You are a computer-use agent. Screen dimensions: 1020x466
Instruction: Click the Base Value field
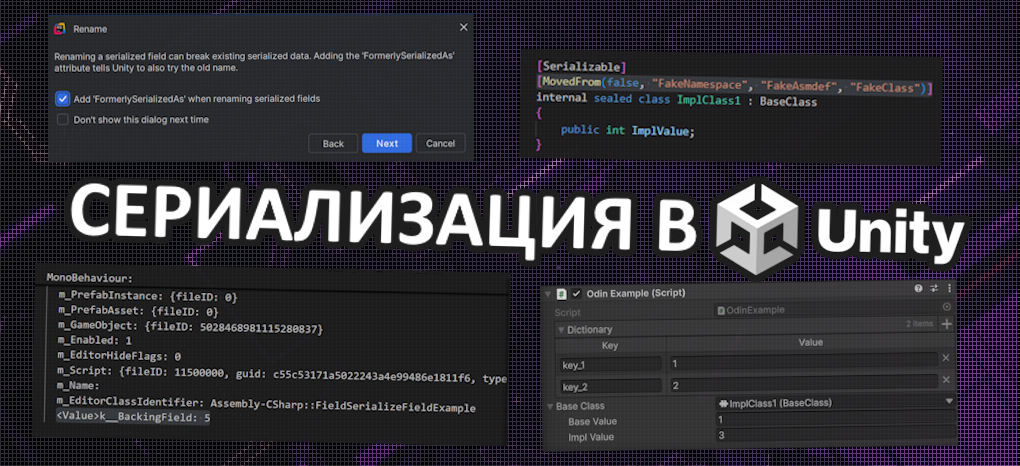coord(835,419)
